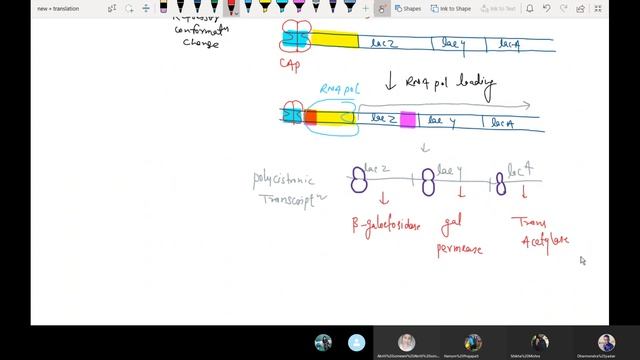Toggle draw with touch mode
This screenshot has height=360, width=640.
click(x=382, y=8)
